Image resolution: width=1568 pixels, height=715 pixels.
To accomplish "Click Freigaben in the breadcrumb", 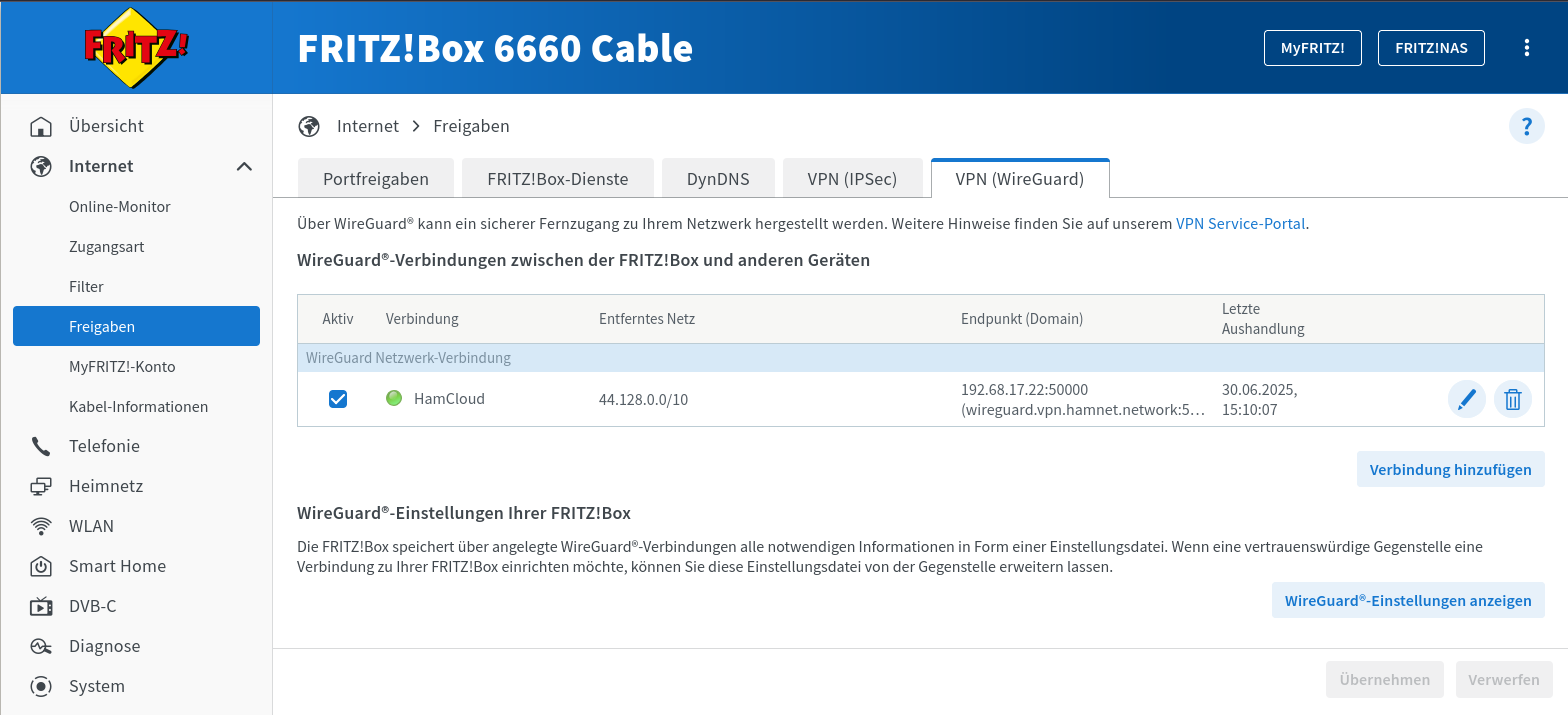I will pyautogui.click(x=471, y=126).
